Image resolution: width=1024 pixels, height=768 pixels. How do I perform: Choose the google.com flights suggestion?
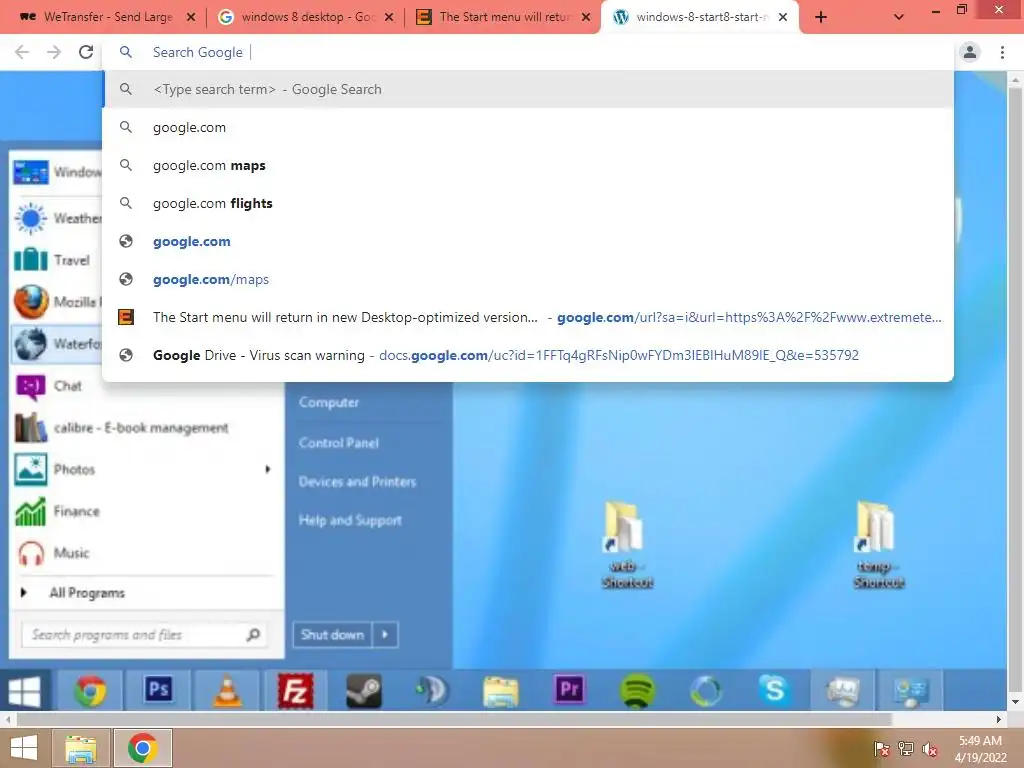pos(528,203)
